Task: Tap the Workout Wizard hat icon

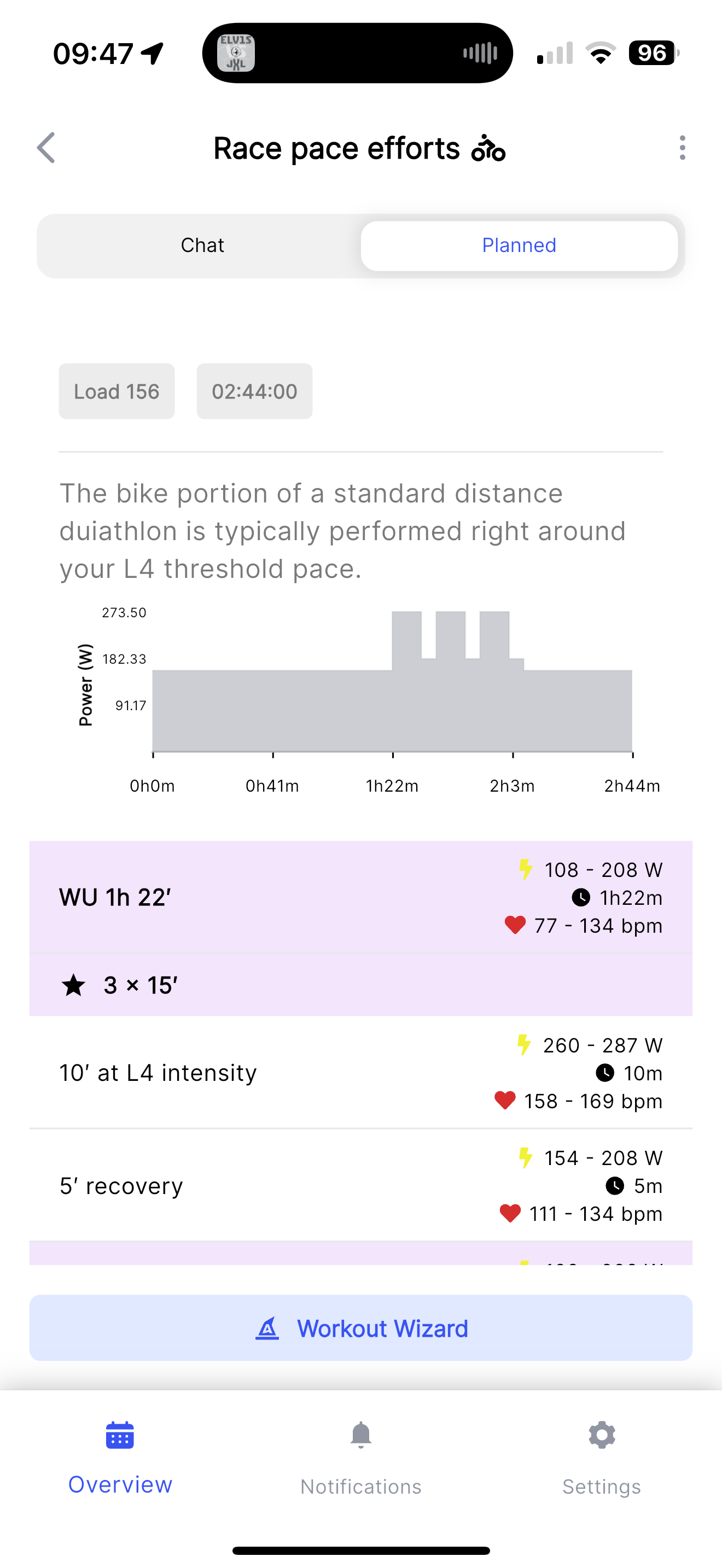Action: (x=267, y=1328)
